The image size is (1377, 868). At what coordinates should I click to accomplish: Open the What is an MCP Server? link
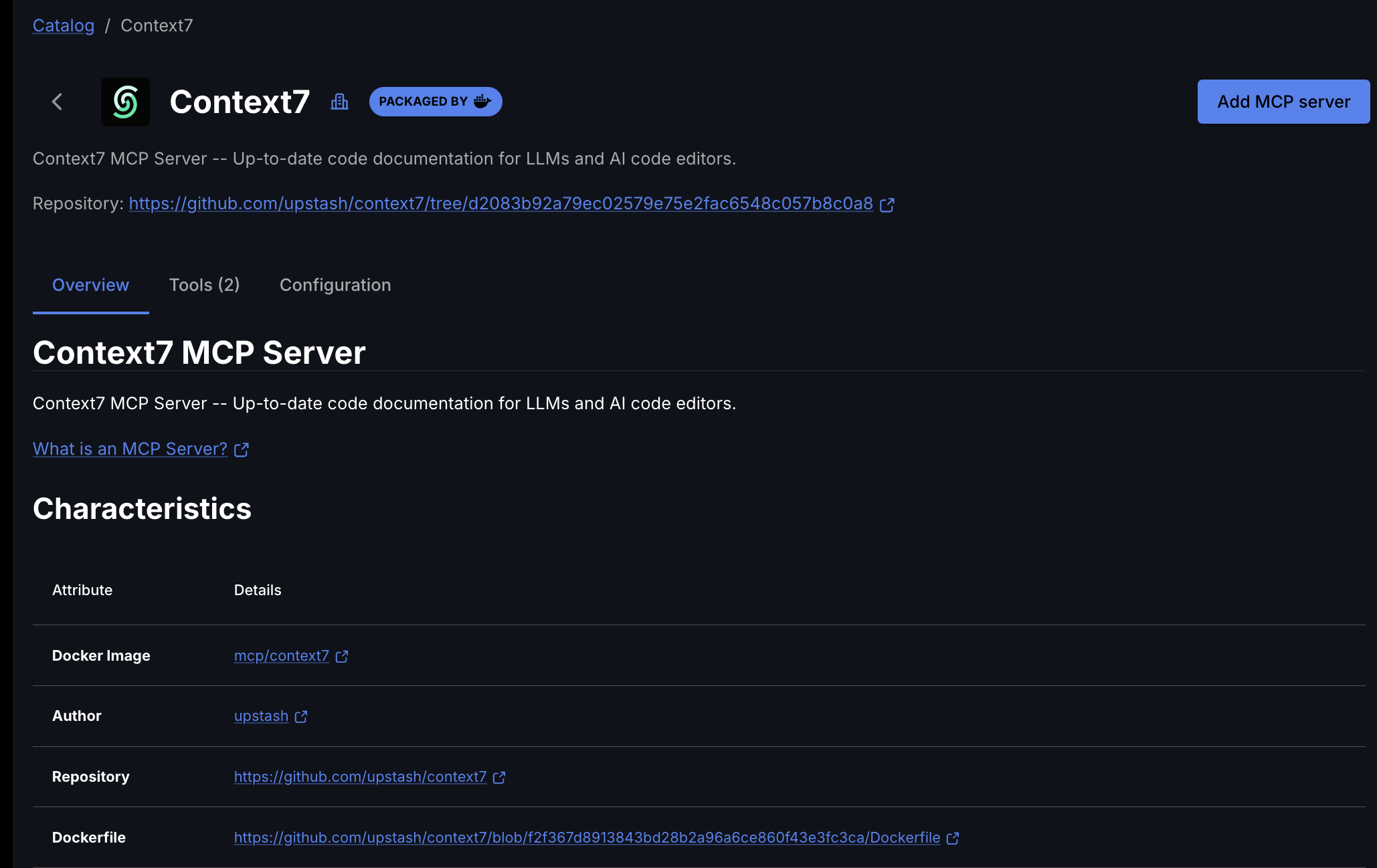[130, 449]
